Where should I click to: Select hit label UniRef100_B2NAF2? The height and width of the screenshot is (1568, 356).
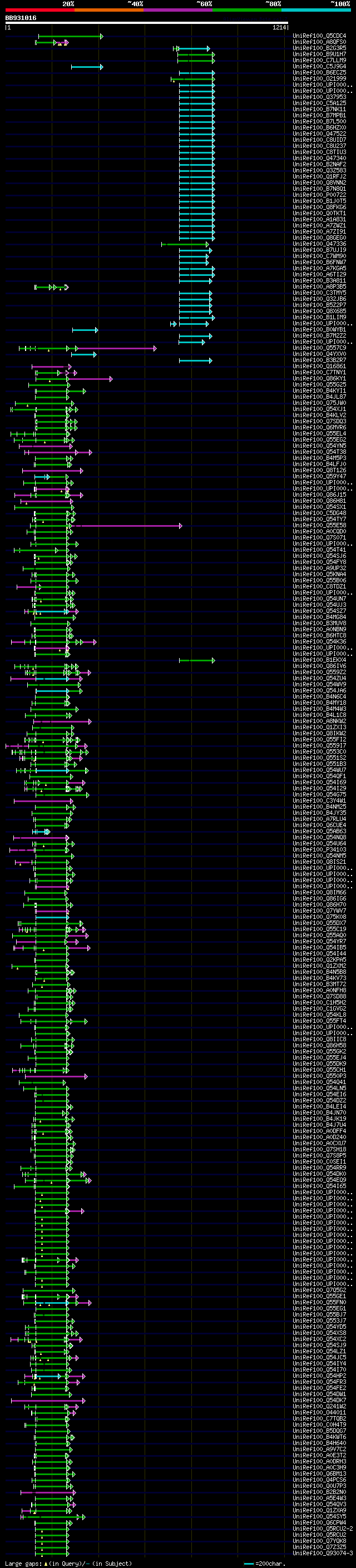(x=319, y=164)
